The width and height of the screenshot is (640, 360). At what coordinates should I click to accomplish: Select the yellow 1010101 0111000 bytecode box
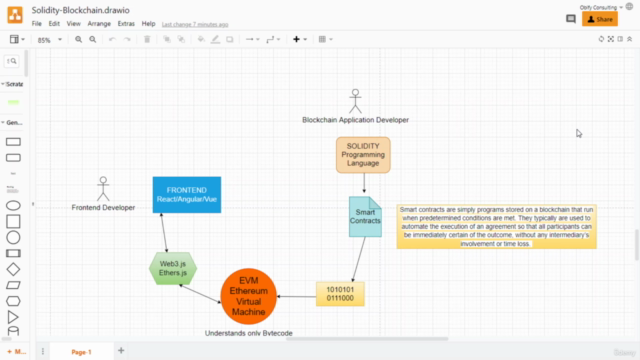tap(340, 294)
